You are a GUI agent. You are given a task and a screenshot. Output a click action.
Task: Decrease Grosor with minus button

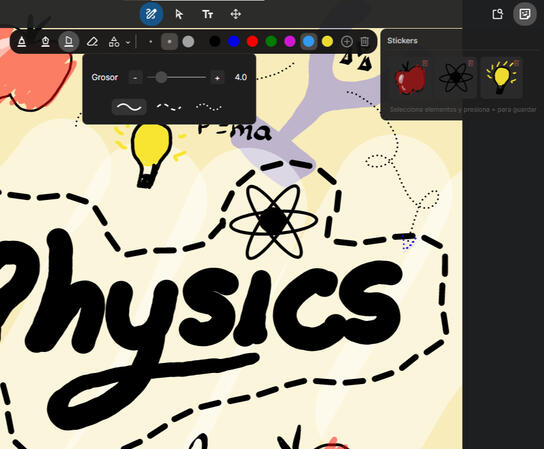click(x=135, y=77)
